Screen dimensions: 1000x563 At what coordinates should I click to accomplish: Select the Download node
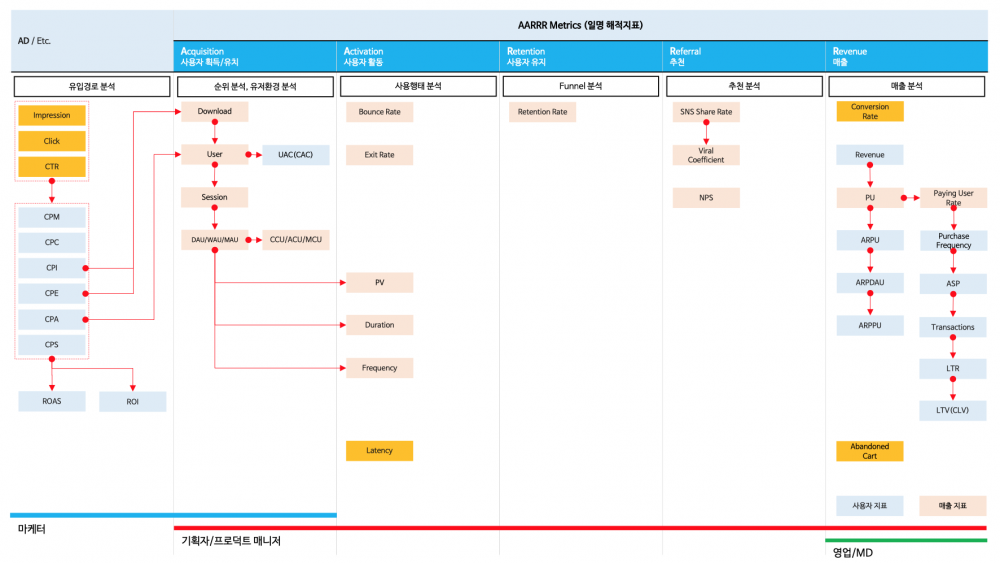tap(214, 111)
